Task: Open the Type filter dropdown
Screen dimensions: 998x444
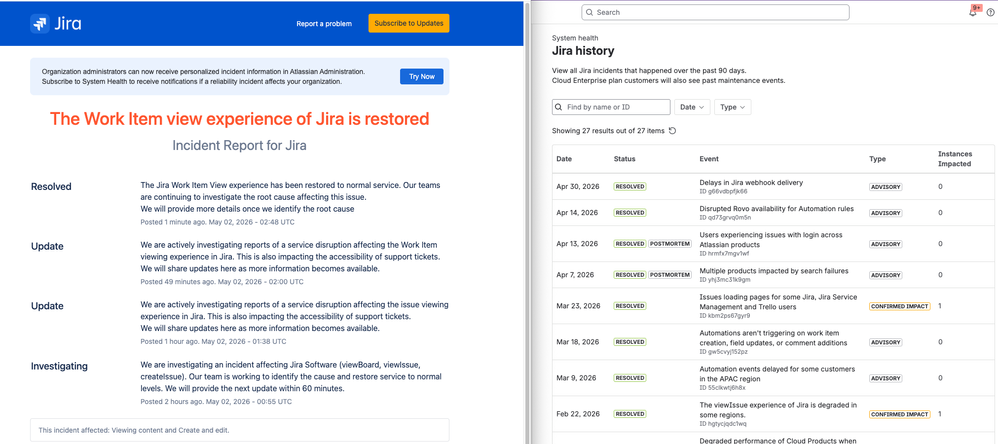Action: (733, 107)
